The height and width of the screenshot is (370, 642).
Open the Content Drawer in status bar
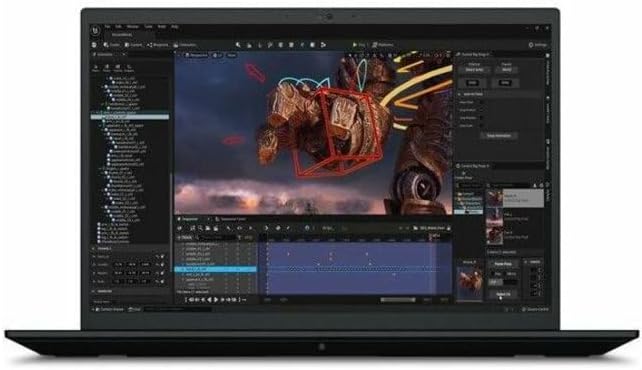(109, 309)
